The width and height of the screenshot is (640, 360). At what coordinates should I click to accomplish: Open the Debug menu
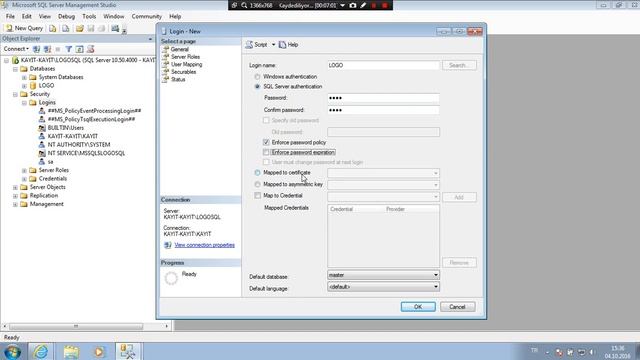pyautogui.click(x=66, y=16)
